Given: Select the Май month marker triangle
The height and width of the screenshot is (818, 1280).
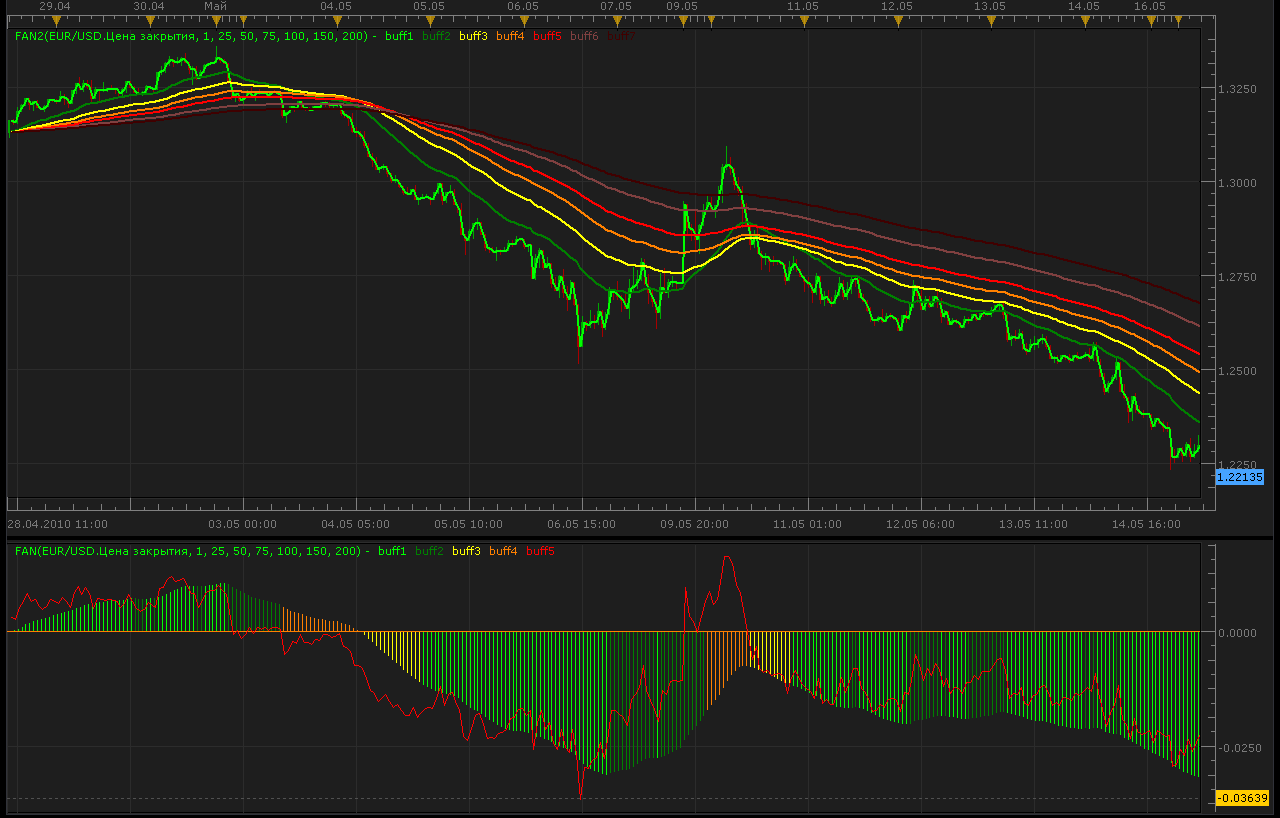Looking at the screenshot, I should click(x=216, y=20).
